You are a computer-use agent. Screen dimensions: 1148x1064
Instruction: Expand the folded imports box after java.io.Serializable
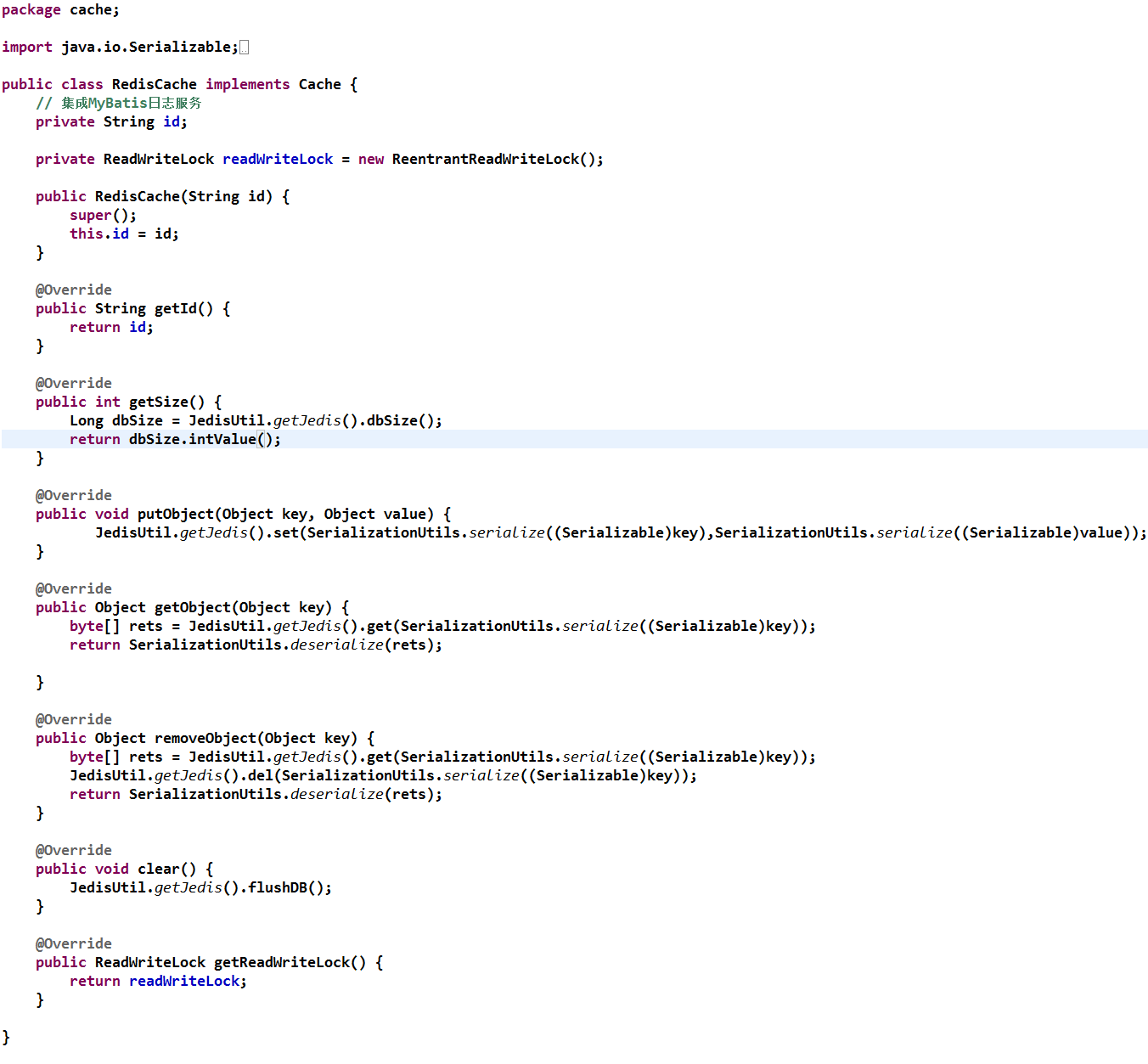pyautogui.click(x=244, y=48)
